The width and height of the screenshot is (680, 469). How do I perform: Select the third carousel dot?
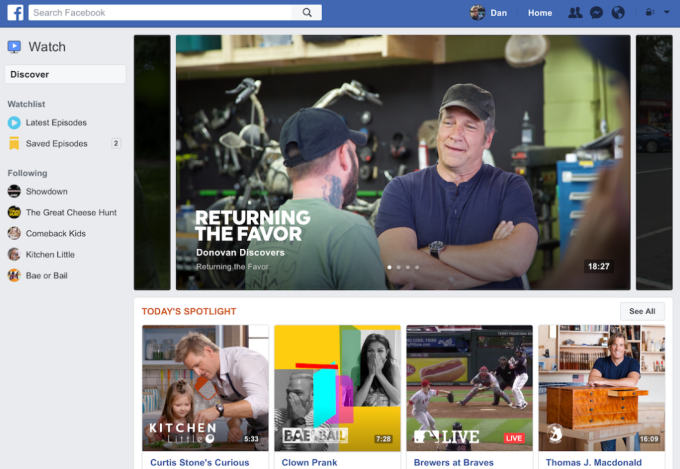408,267
